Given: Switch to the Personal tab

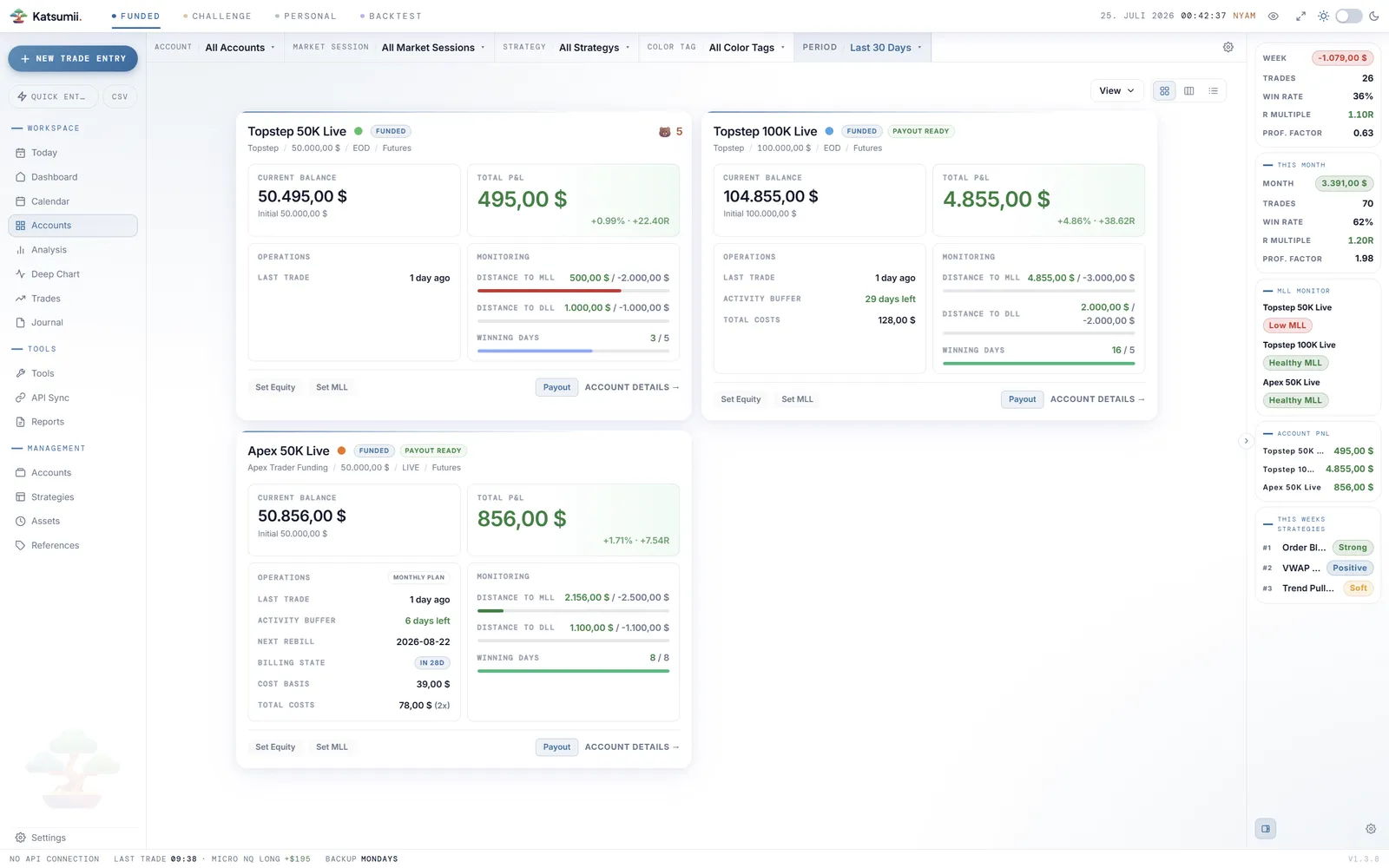Looking at the screenshot, I should tap(306, 16).
